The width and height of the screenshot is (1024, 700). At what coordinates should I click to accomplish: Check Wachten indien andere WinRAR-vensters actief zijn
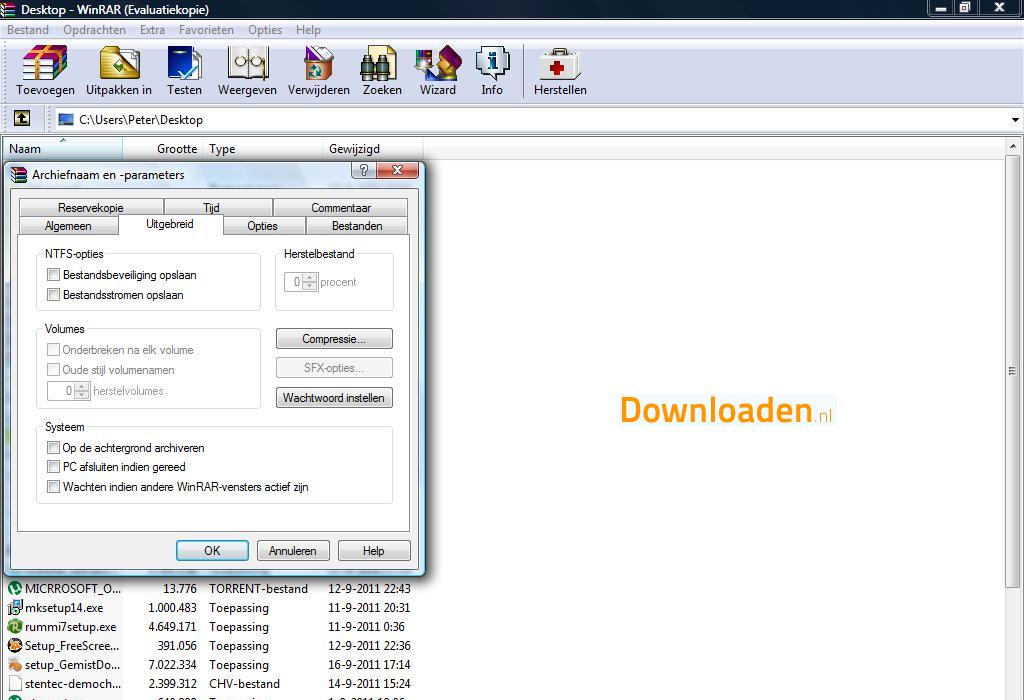pos(54,486)
